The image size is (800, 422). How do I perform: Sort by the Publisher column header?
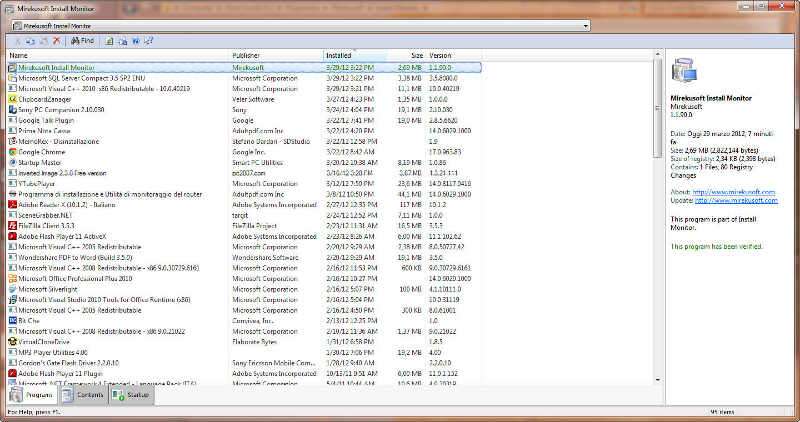pyautogui.click(x=277, y=55)
